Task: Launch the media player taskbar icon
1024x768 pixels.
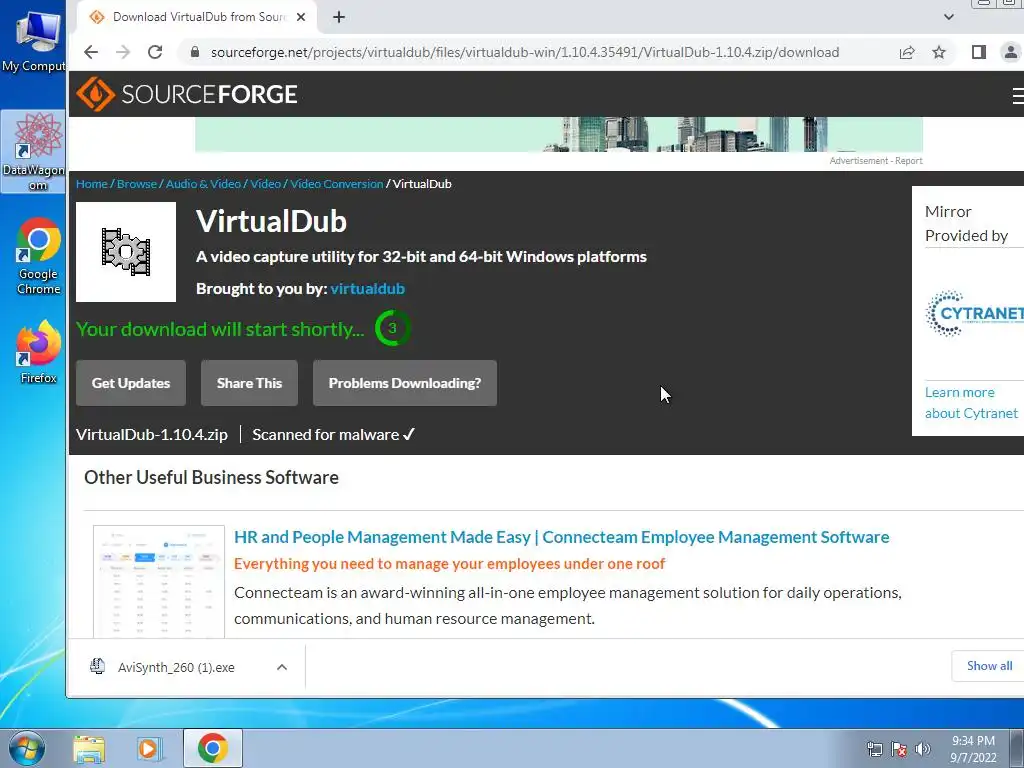Action: [x=149, y=748]
